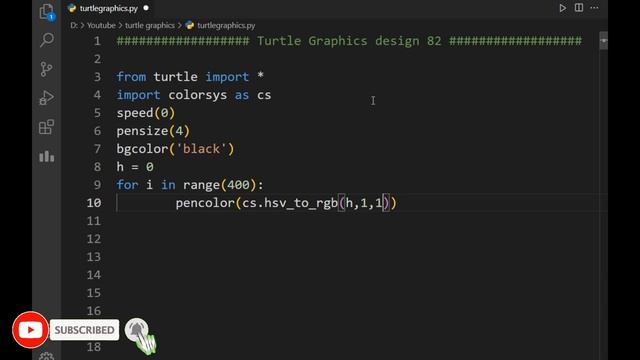Click the Youtube breadcrumb folder
The width and height of the screenshot is (640, 360).
pos(101,25)
